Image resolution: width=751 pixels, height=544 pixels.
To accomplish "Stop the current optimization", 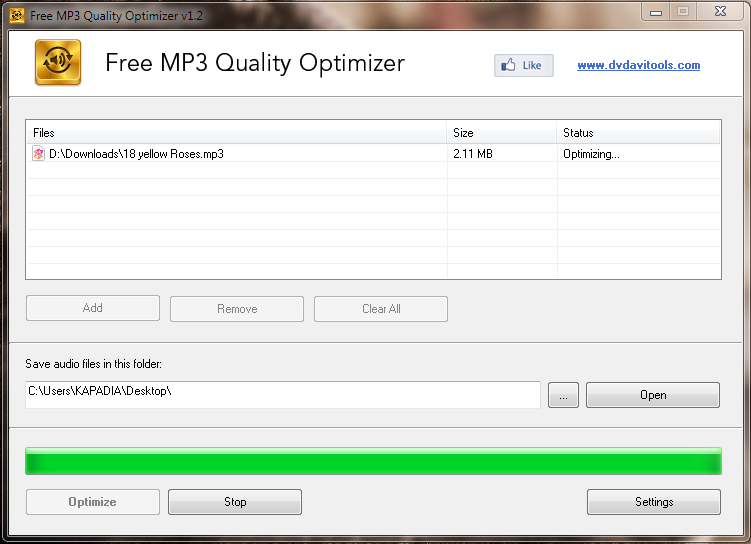I will (x=235, y=502).
